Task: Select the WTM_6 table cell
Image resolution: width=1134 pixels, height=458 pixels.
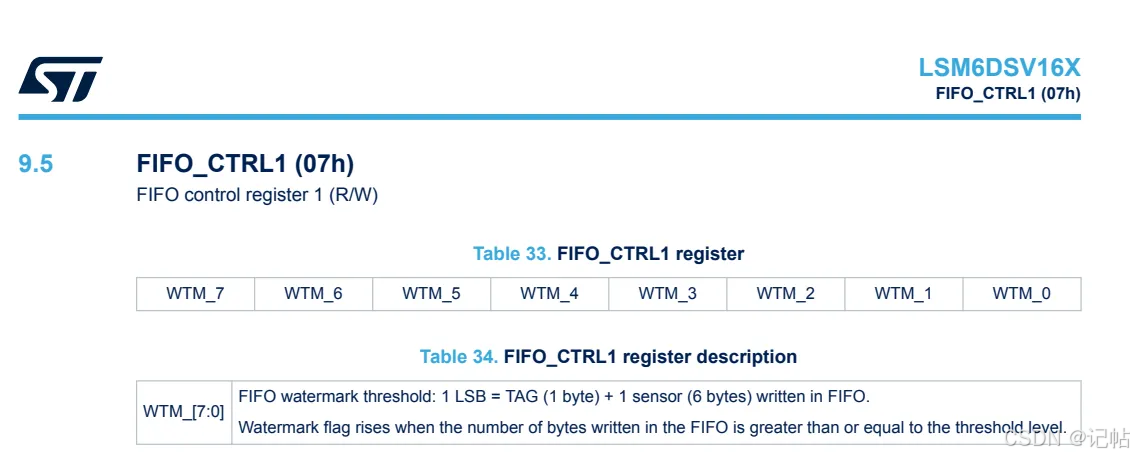Action: click(313, 294)
